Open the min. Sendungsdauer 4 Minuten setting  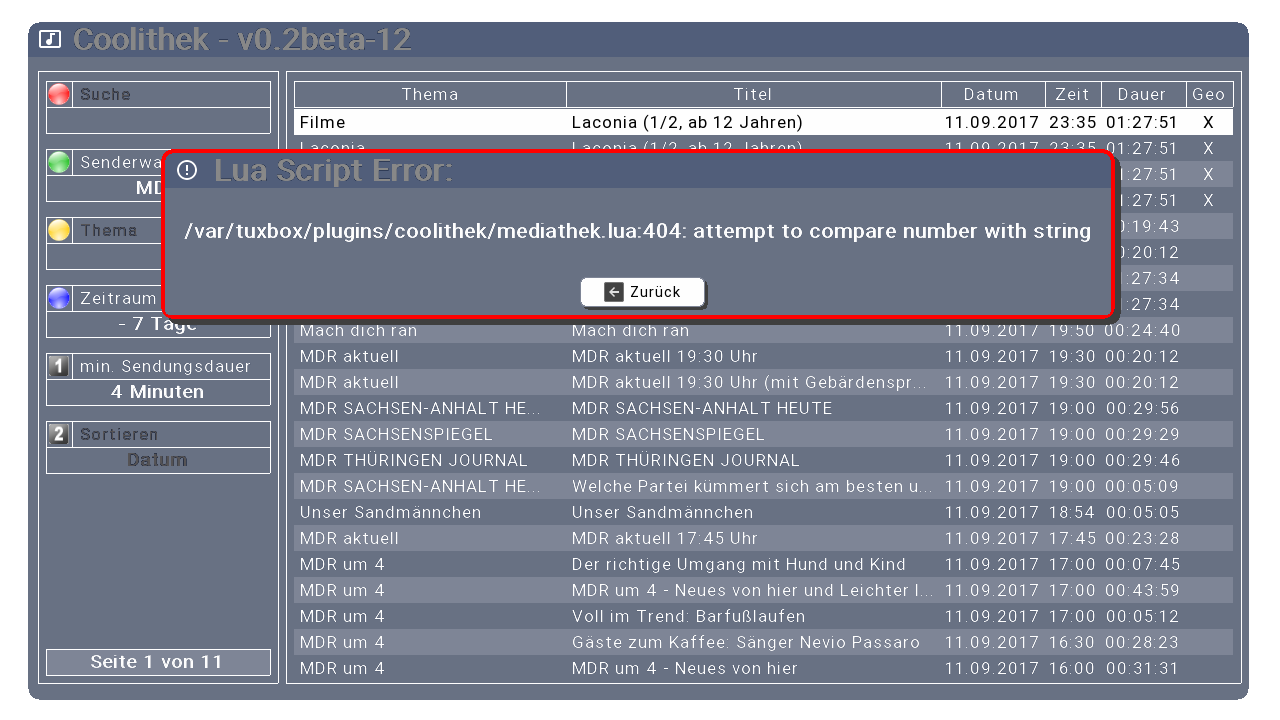click(158, 392)
